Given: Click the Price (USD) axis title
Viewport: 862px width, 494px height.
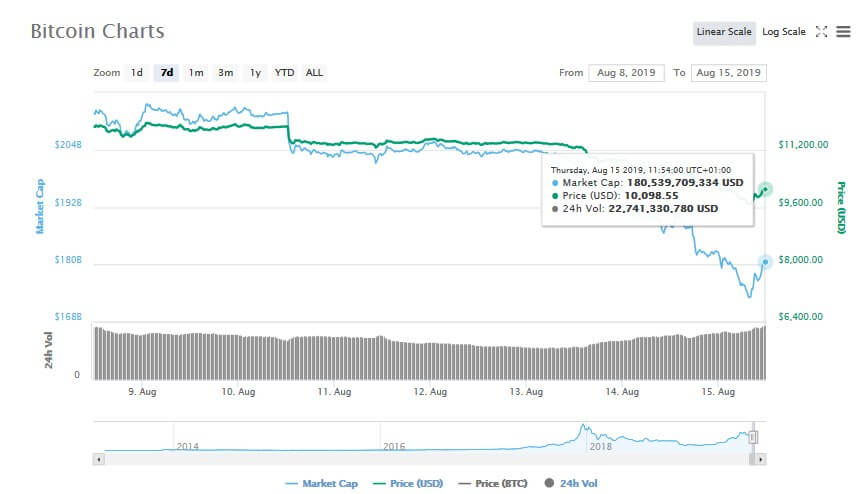Looking at the screenshot, I should pos(841,207).
